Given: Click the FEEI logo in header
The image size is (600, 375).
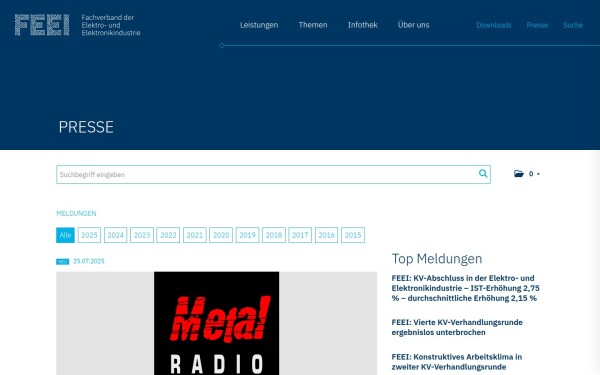Looking at the screenshot, I should pyautogui.click(x=42, y=25).
